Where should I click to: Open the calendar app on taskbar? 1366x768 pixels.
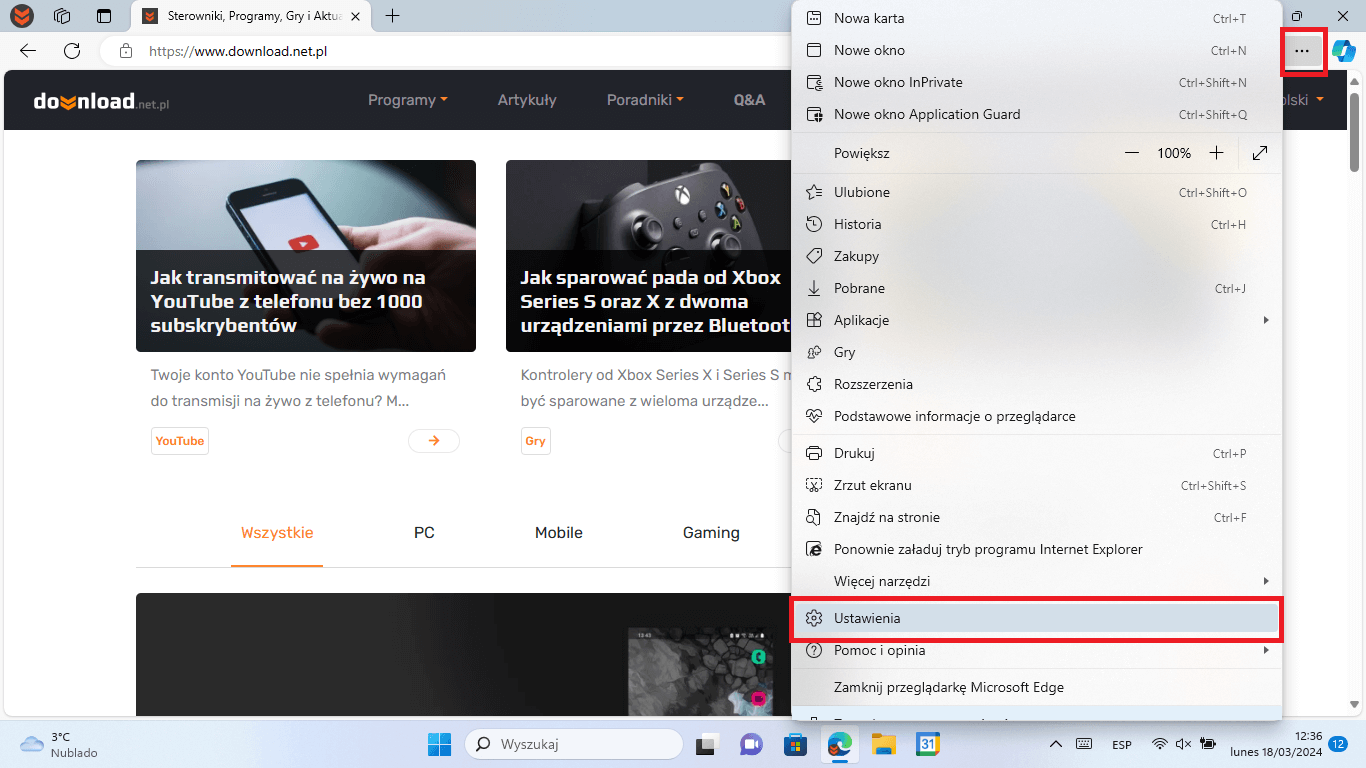click(x=927, y=744)
